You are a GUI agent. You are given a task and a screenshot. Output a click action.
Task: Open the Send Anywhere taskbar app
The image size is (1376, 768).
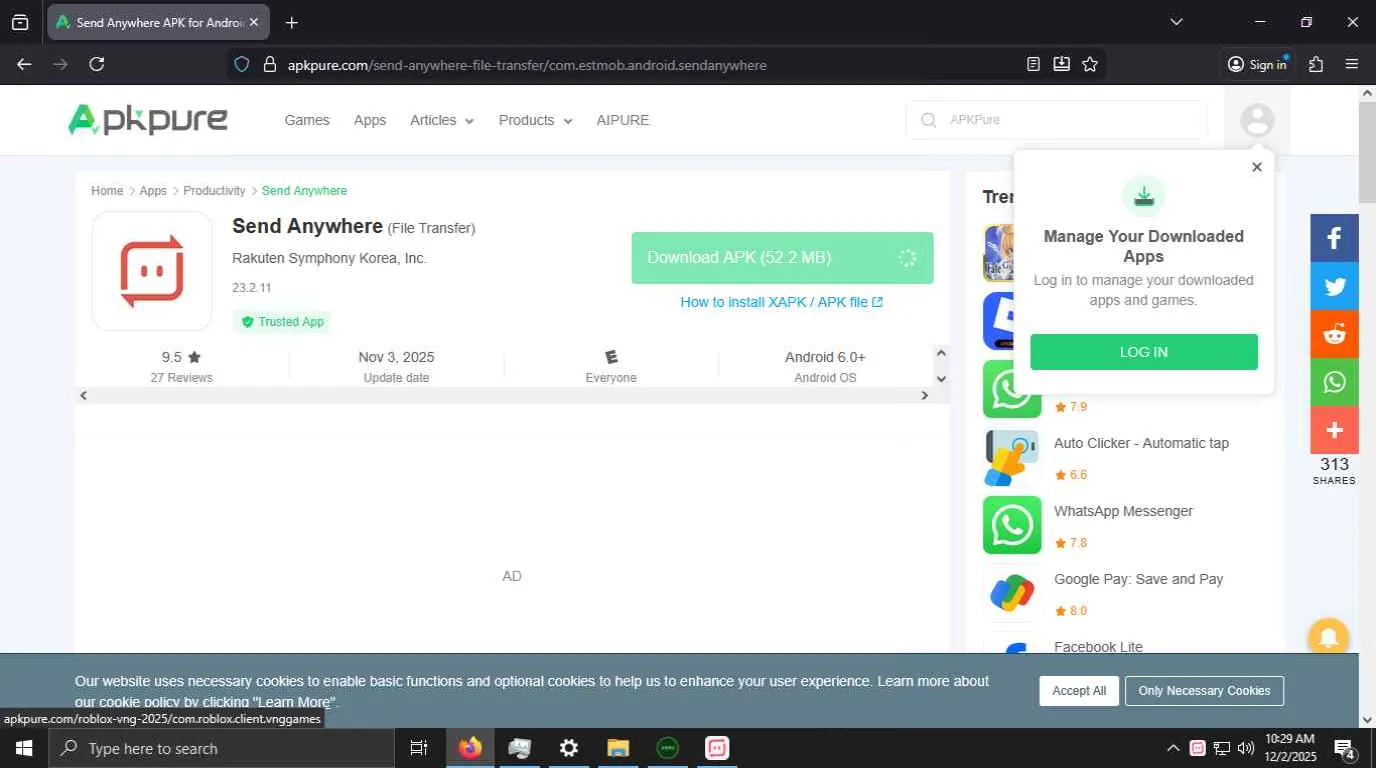click(x=717, y=748)
